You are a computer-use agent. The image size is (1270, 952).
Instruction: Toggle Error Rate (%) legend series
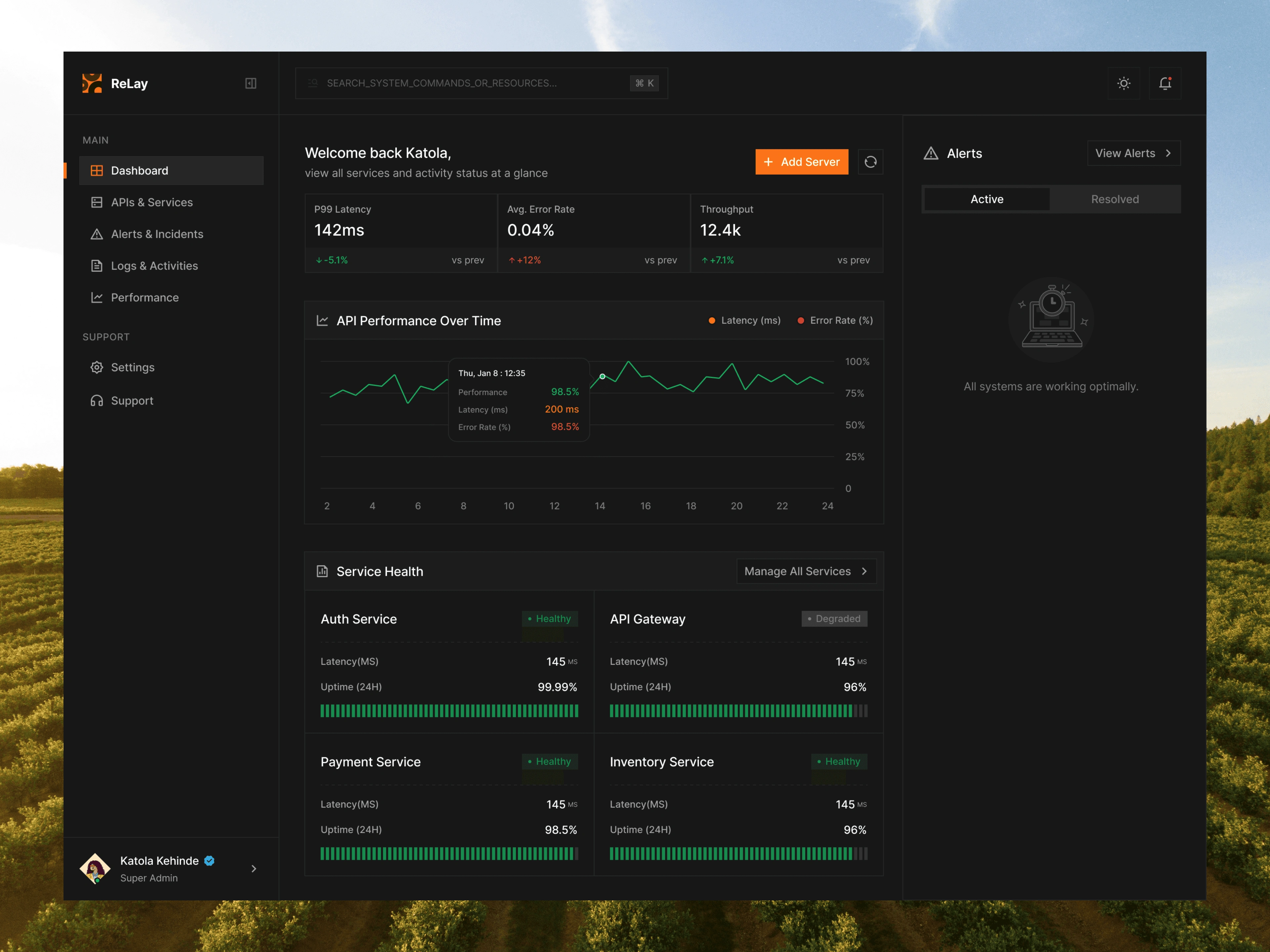pyautogui.click(x=835, y=320)
